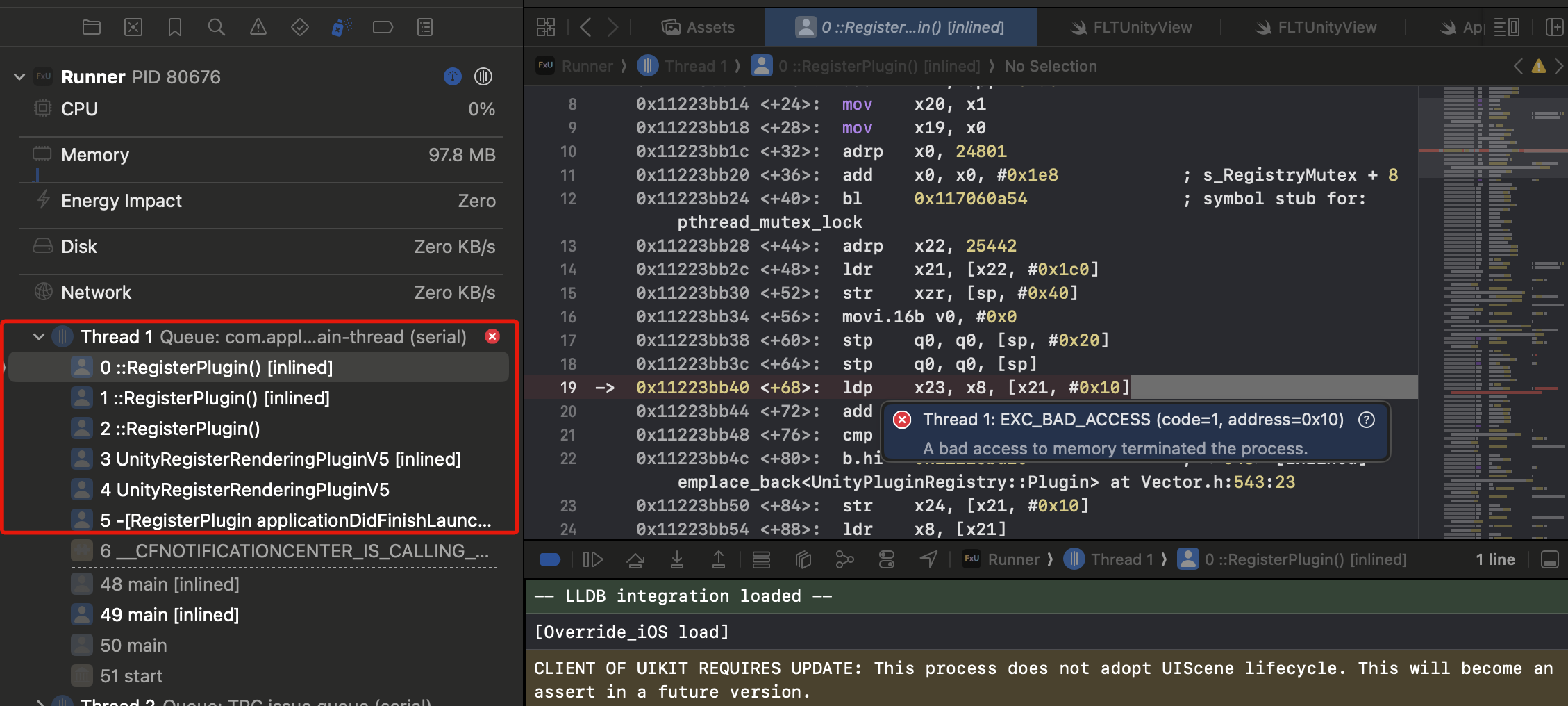Jump to the previous issue
The image size is (1568, 706).
click(1519, 66)
